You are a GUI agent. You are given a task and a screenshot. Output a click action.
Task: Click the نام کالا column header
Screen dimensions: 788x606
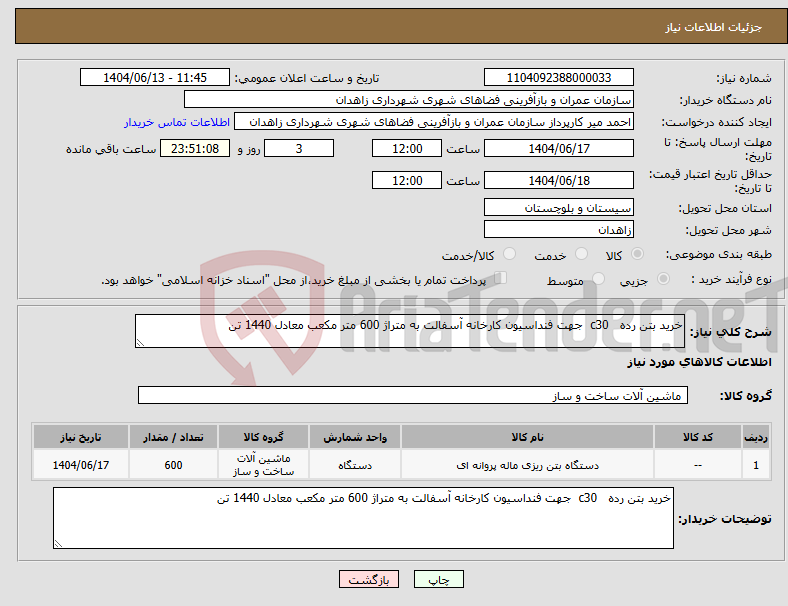click(527, 437)
